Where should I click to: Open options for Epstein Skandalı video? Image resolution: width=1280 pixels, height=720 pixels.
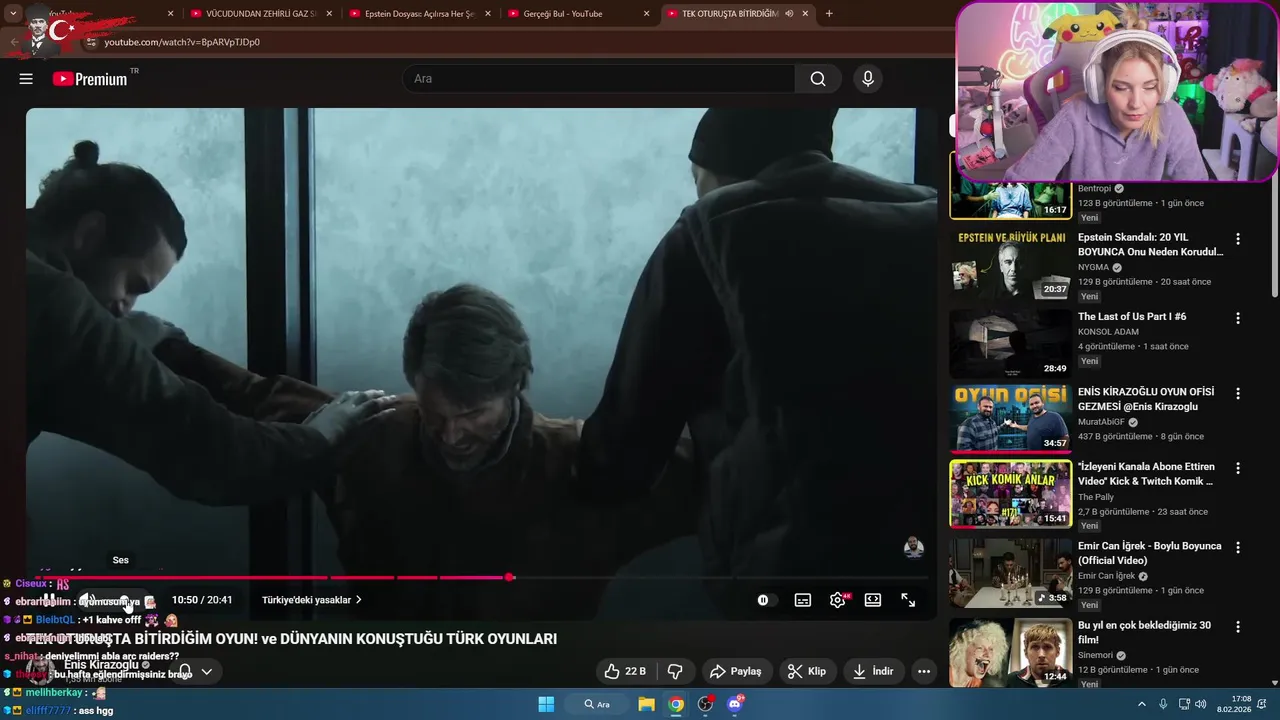pyautogui.click(x=1238, y=239)
